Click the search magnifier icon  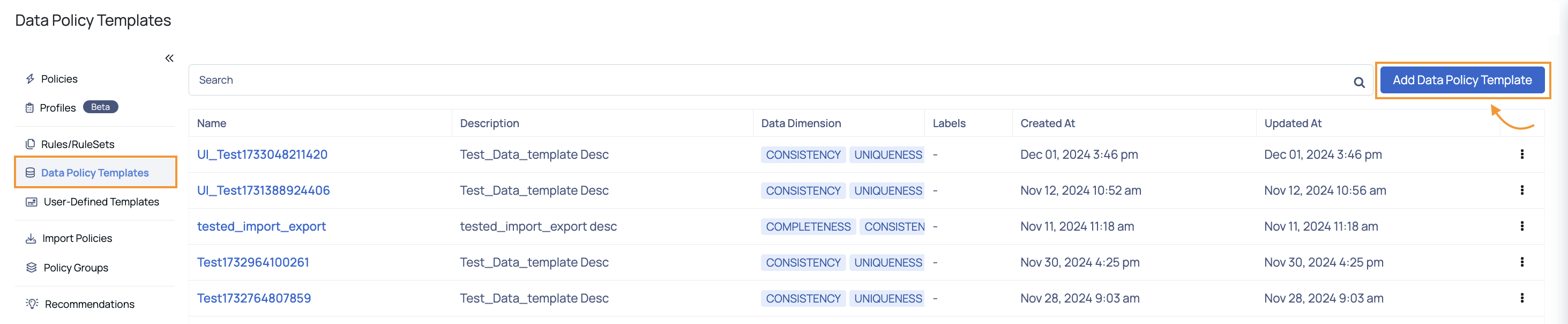[x=1358, y=82]
